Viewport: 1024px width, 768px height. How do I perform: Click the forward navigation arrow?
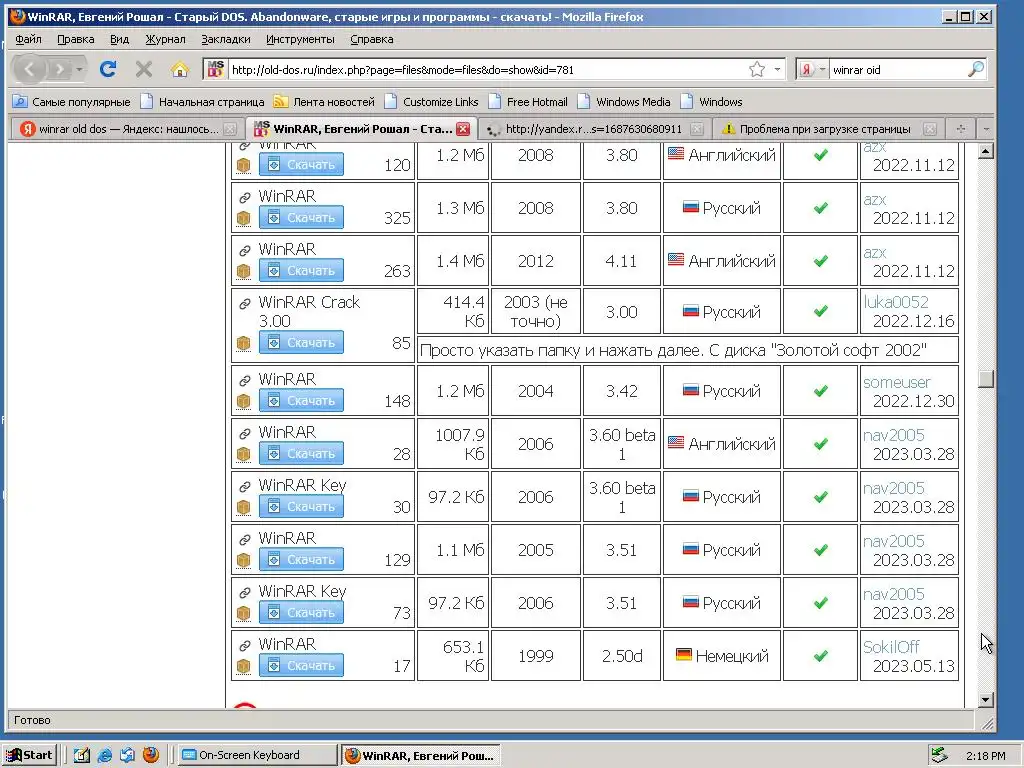(x=59, y=69)
